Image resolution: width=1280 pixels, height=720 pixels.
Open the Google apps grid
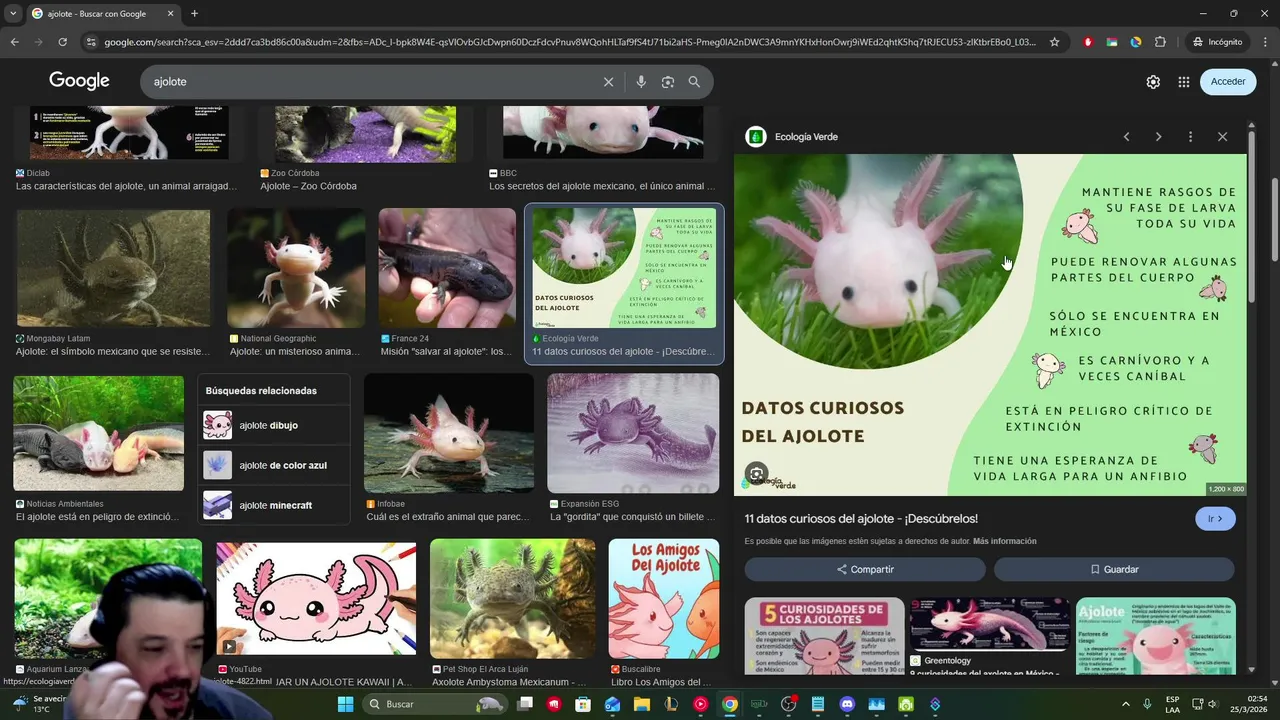[x=1184, y=82]
